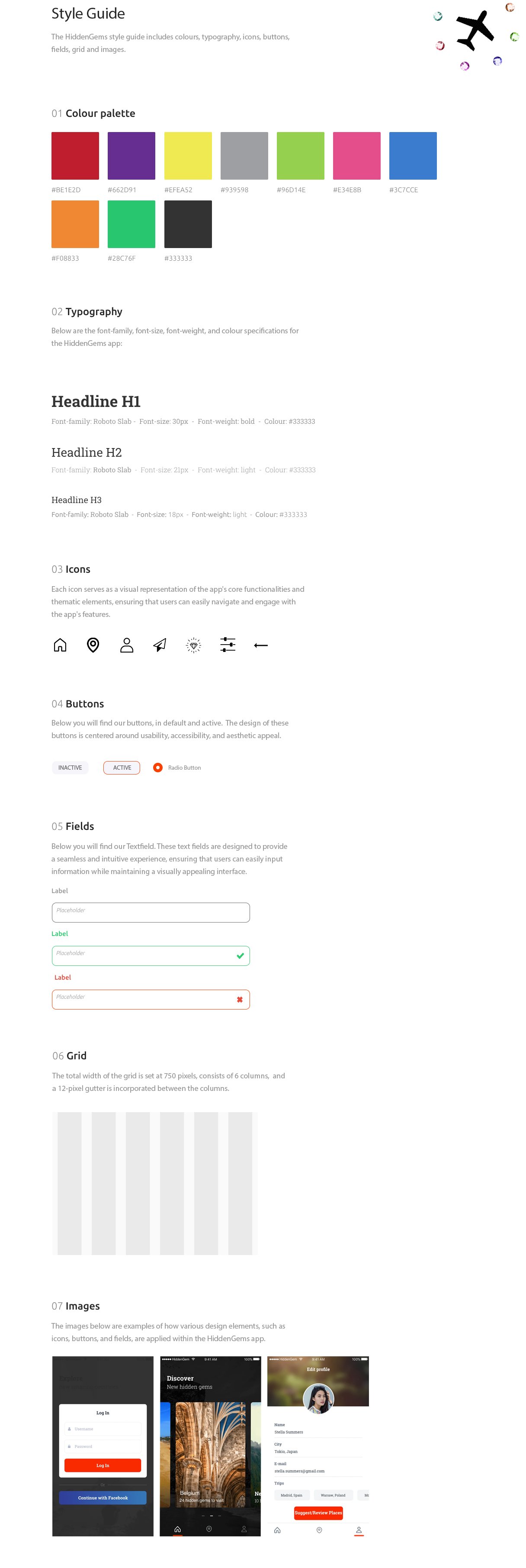The height and width of the screenshot is (1568, 526).
Task: Click the green checkmark in the valid field
Action: coord(240,956)
